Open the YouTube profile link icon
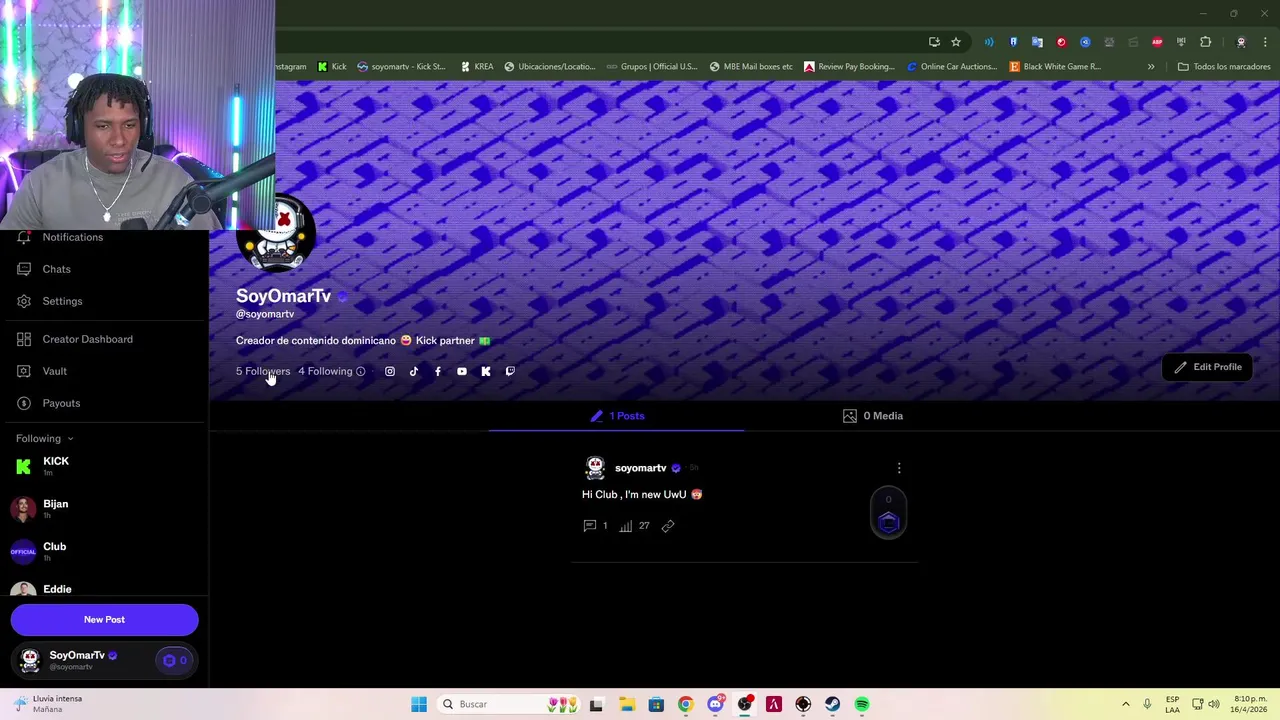 (462, 371)
